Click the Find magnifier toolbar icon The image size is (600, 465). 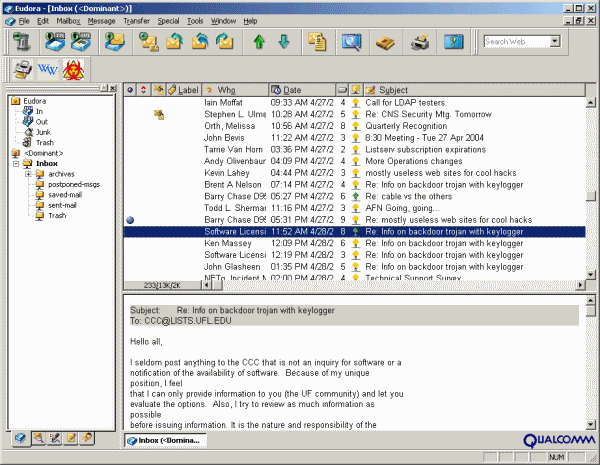[x=351, y=41]
